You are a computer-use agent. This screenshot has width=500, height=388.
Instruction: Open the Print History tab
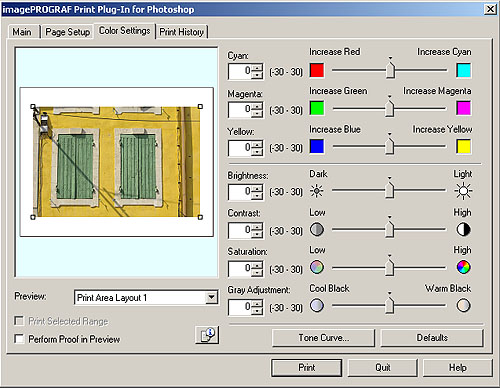click(182, 32)
